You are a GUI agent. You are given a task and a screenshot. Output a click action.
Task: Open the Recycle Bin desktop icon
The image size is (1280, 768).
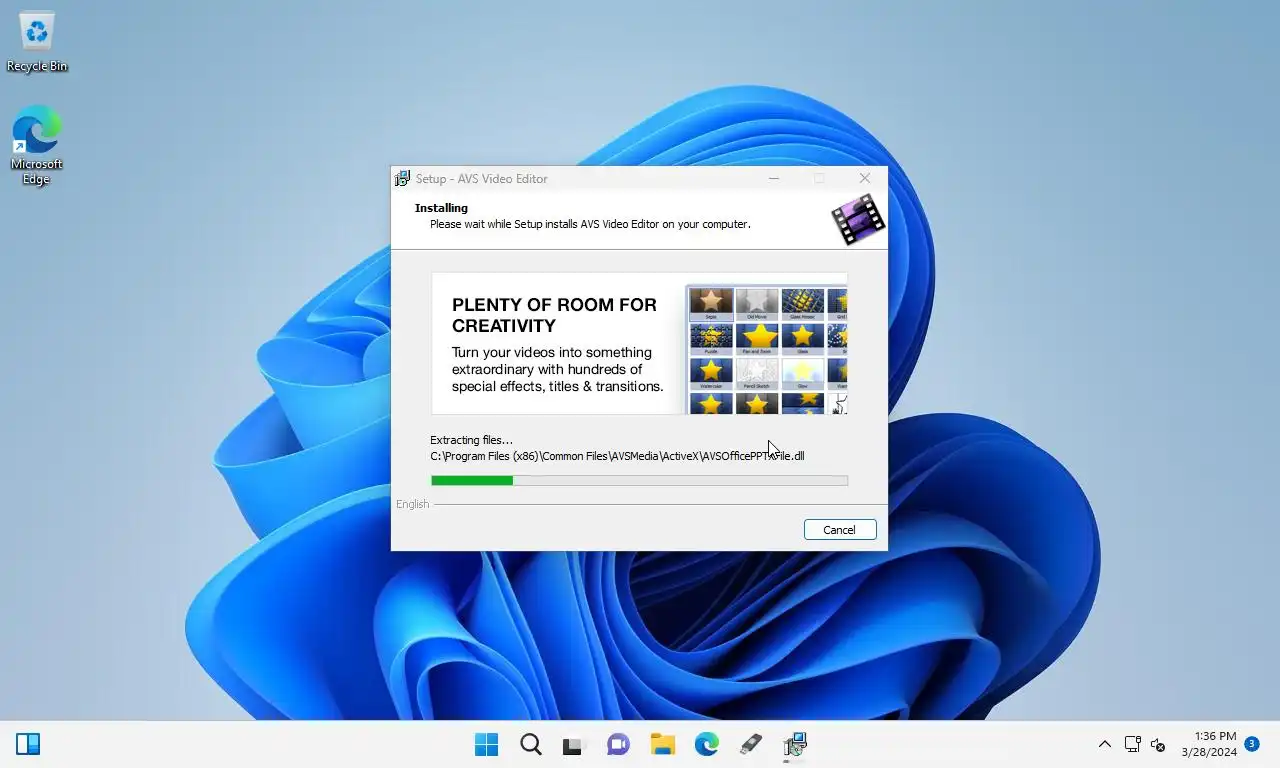coord(37,42)
